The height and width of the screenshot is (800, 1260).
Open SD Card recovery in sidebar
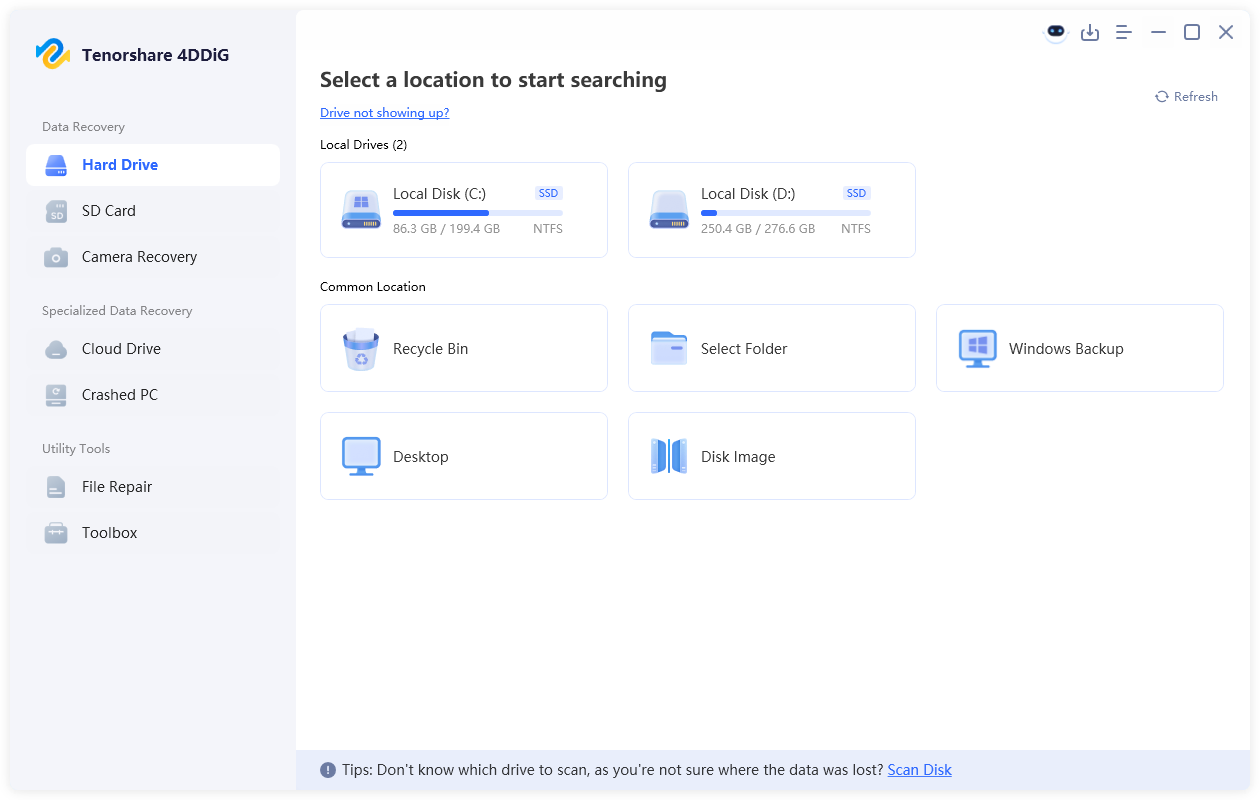pyautogui.click(x=108, y=211)
